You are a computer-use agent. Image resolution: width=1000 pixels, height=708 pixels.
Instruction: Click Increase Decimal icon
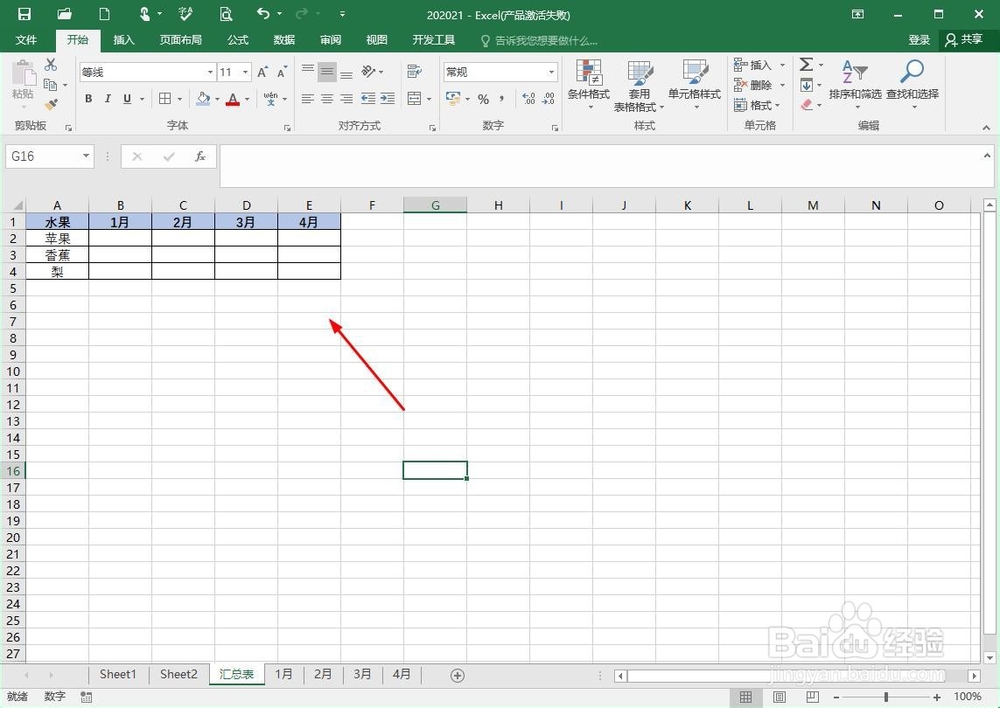coord(529,99)
